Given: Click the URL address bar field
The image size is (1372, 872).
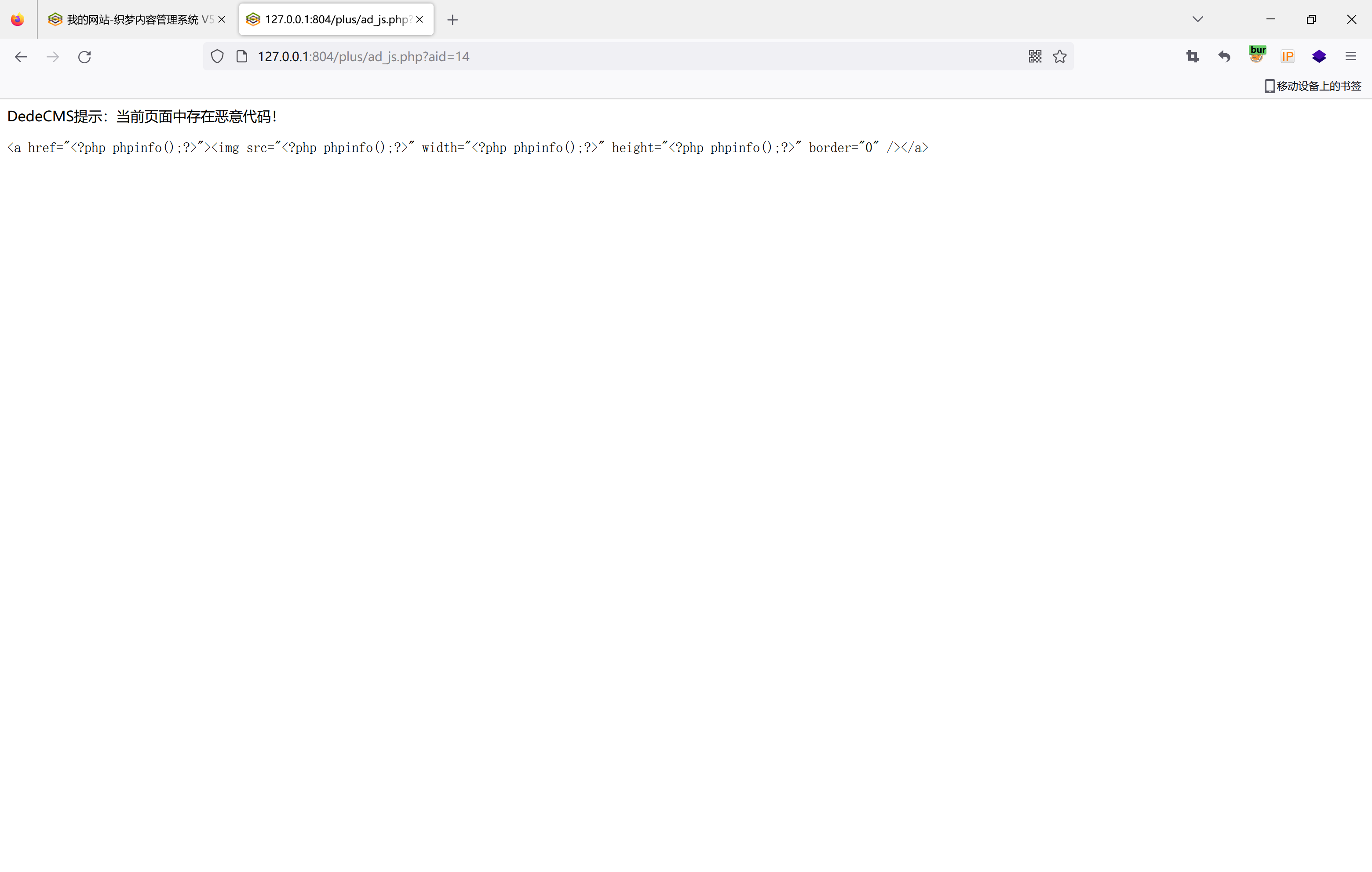Looking at the screenshot, I should 627,56.
